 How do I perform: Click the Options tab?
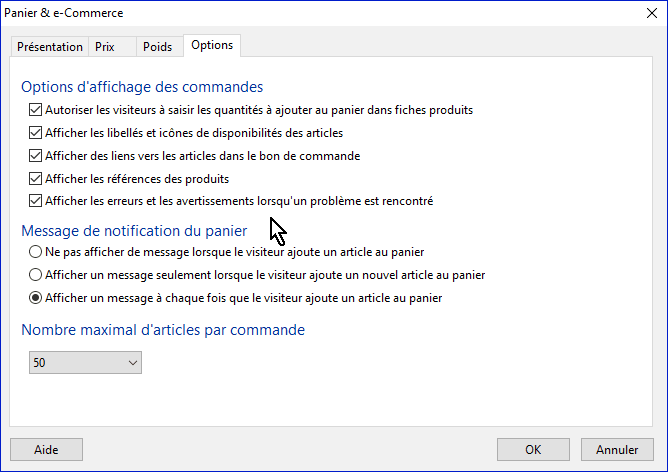212,46
